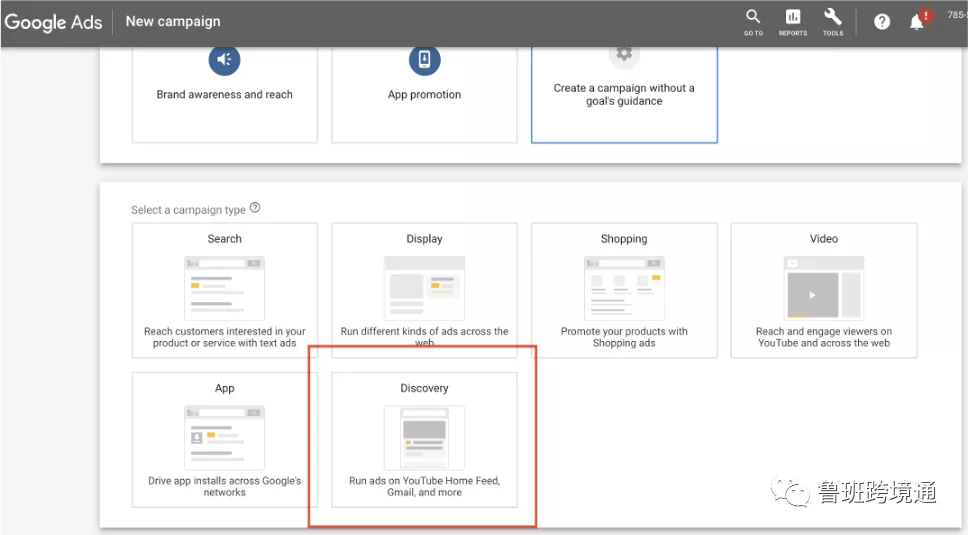
Task: Select the Shopping campaign type
Action: tap(624, 290)
